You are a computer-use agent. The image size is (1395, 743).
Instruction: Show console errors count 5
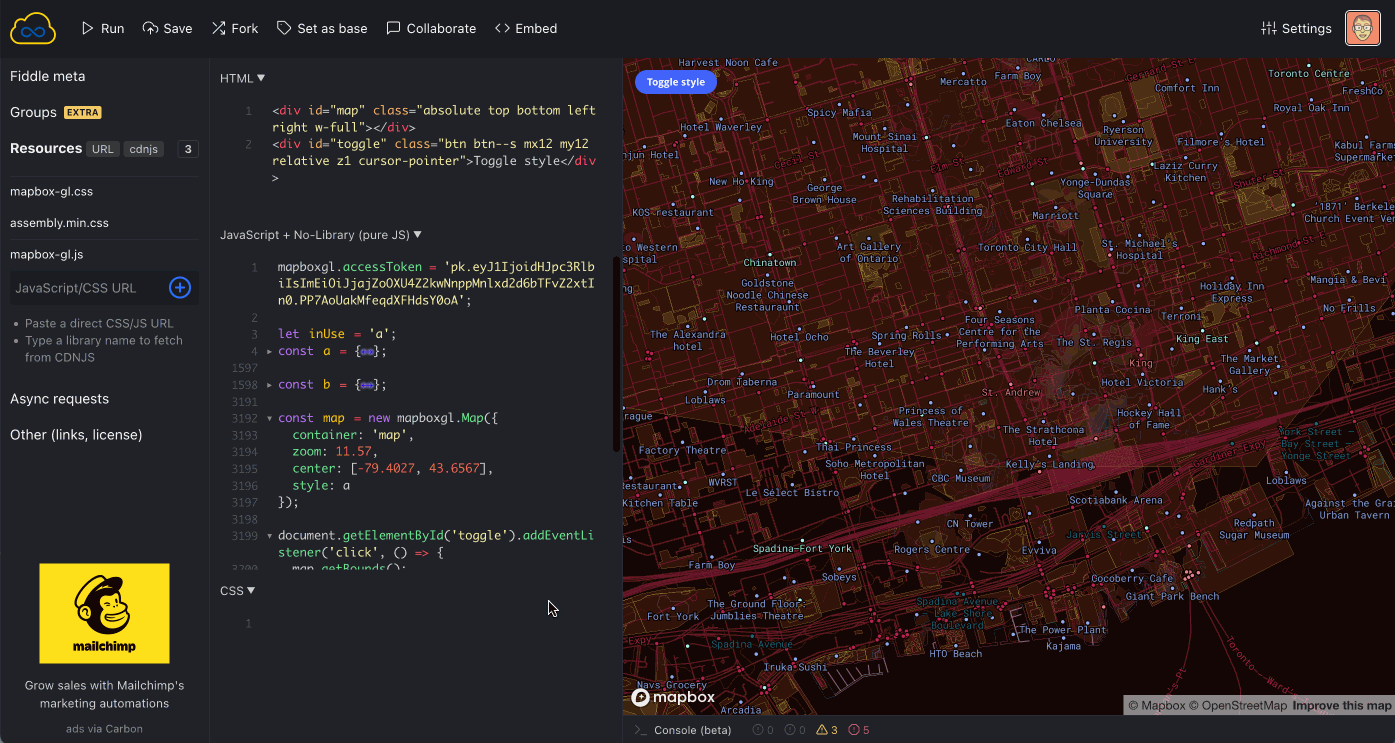[859, 730]
